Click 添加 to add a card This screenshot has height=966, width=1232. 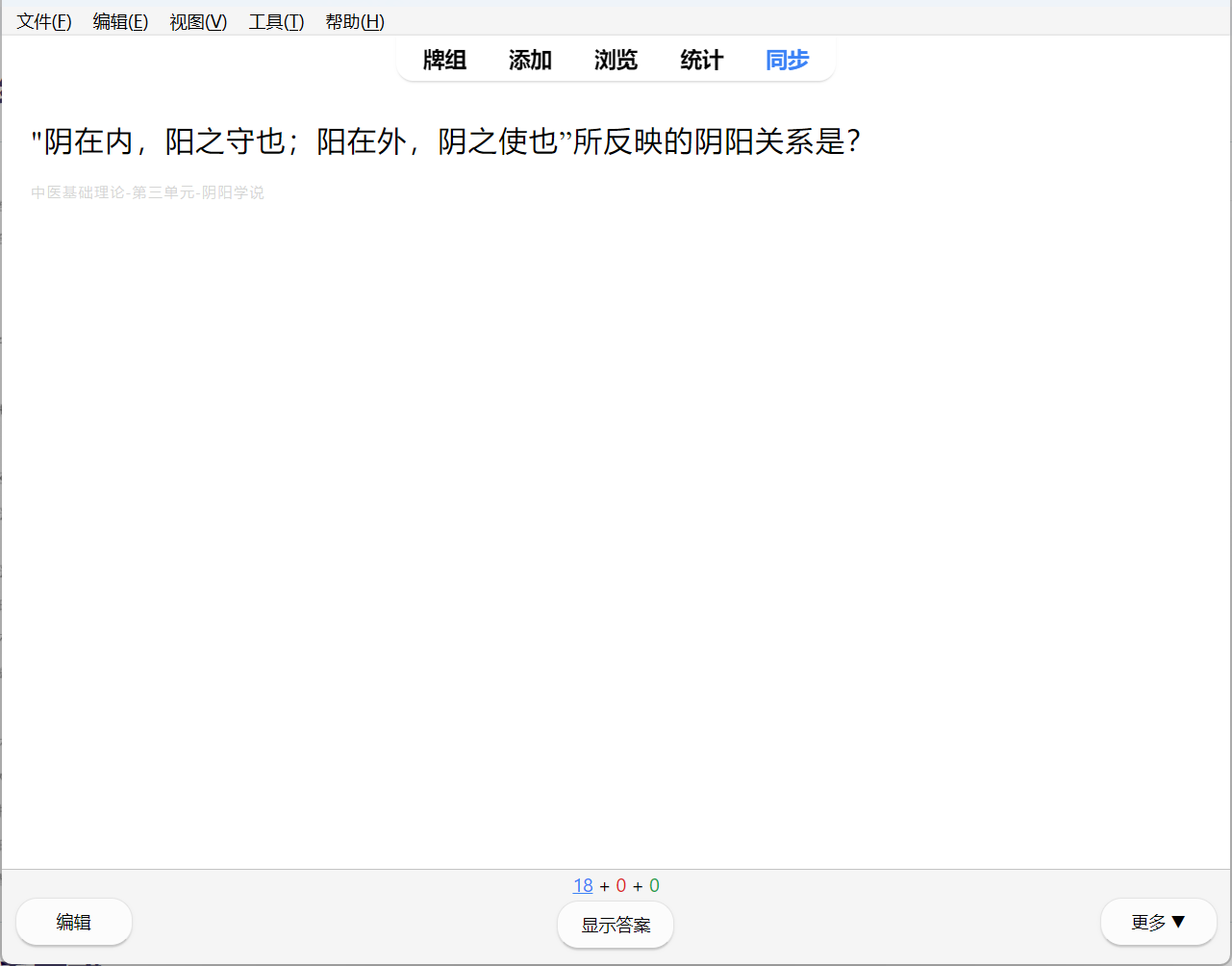530,60
